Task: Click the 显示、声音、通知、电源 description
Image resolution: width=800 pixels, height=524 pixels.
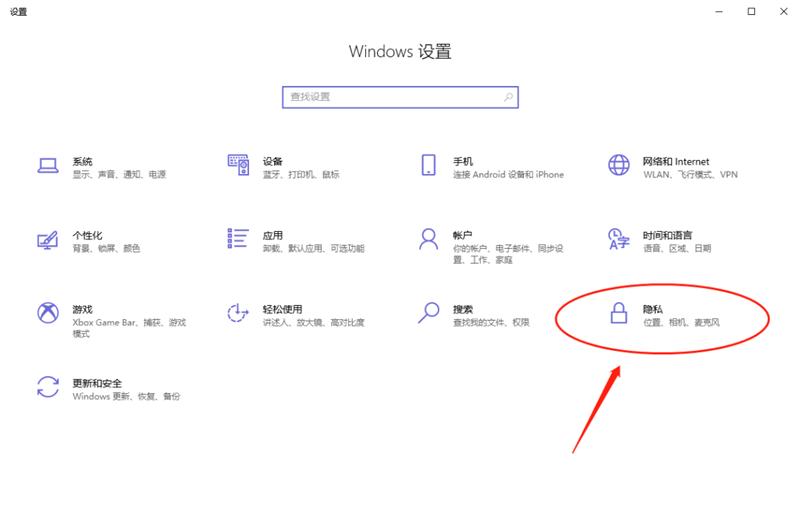Action: pos(119,174)
